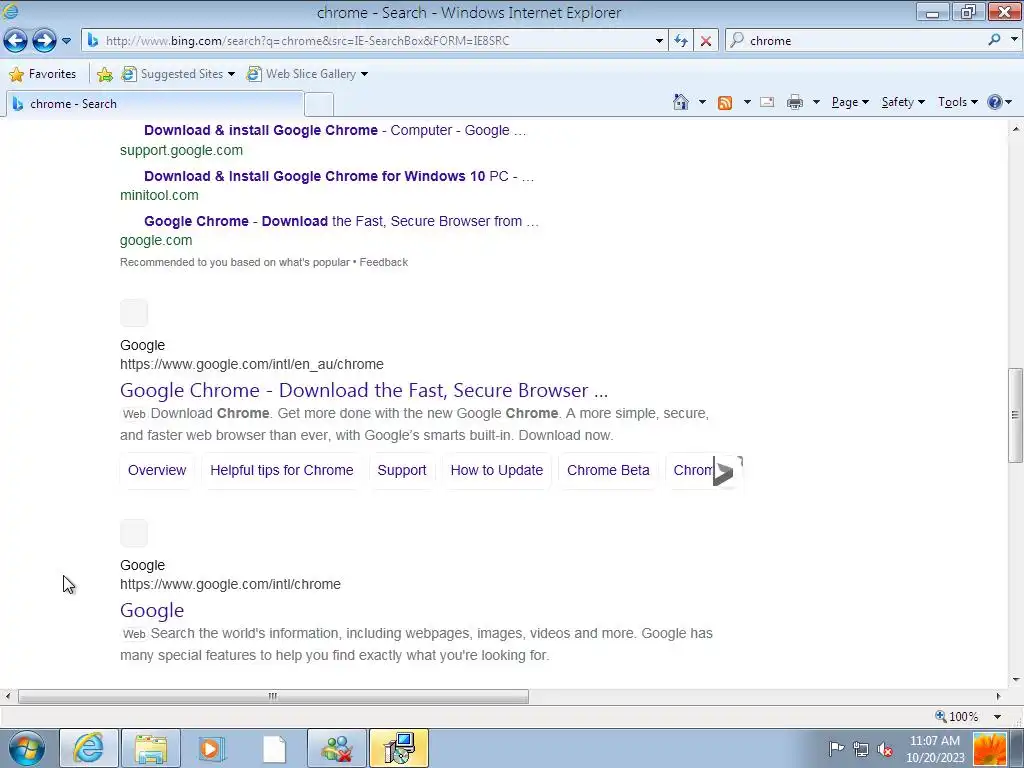
Task: Click the Home page icon
Action: (680, 102)
